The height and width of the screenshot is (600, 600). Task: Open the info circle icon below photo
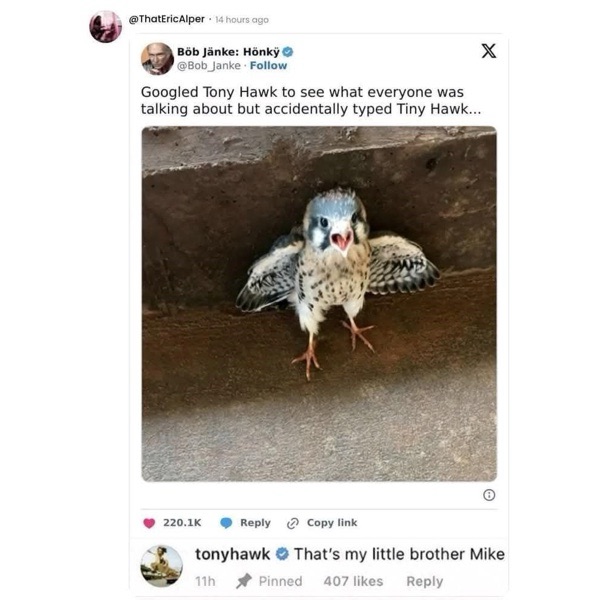click(489, 495)
